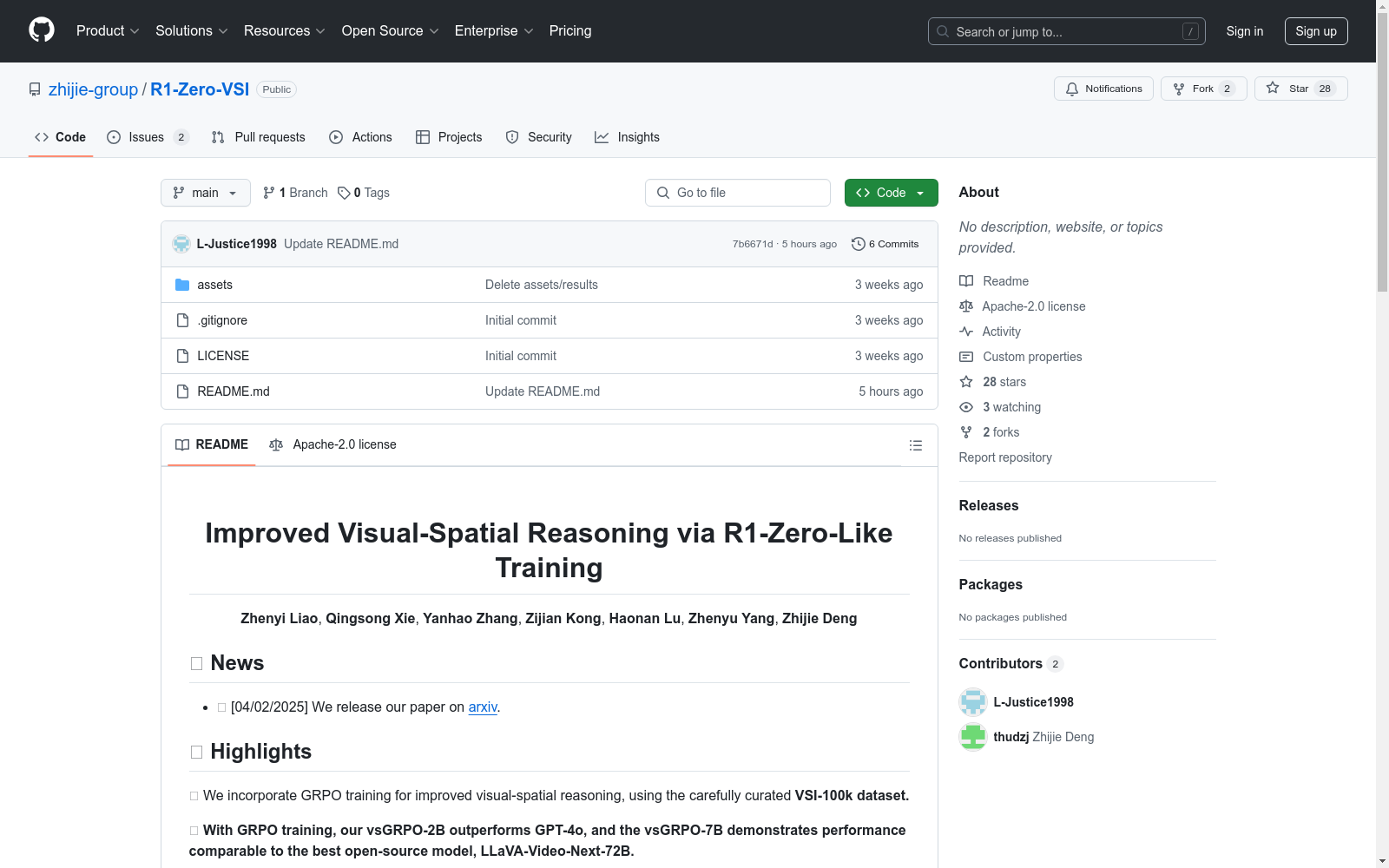This screenshot has height=868, width=1389.
Task: Open the thudzj contributor profile
Action: [x=1011, y=737]
